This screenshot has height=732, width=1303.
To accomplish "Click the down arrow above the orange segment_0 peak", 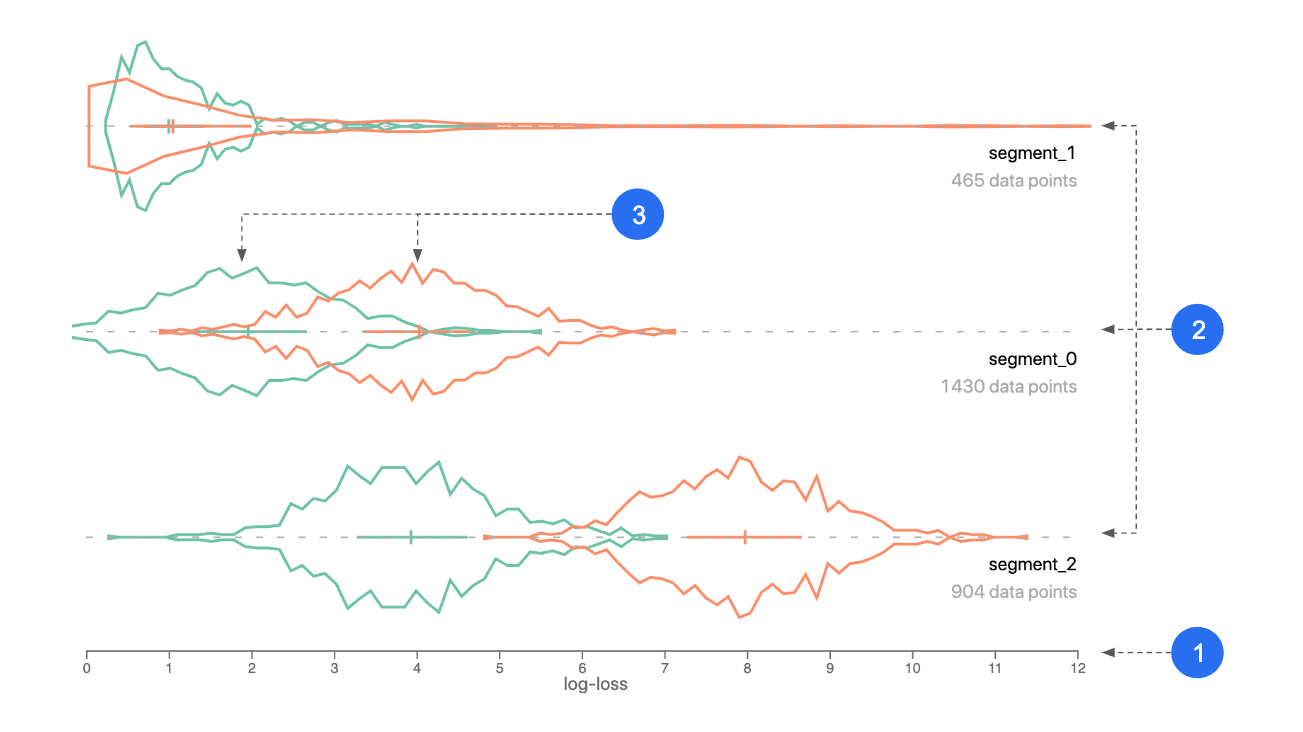I will coord(417,256).
